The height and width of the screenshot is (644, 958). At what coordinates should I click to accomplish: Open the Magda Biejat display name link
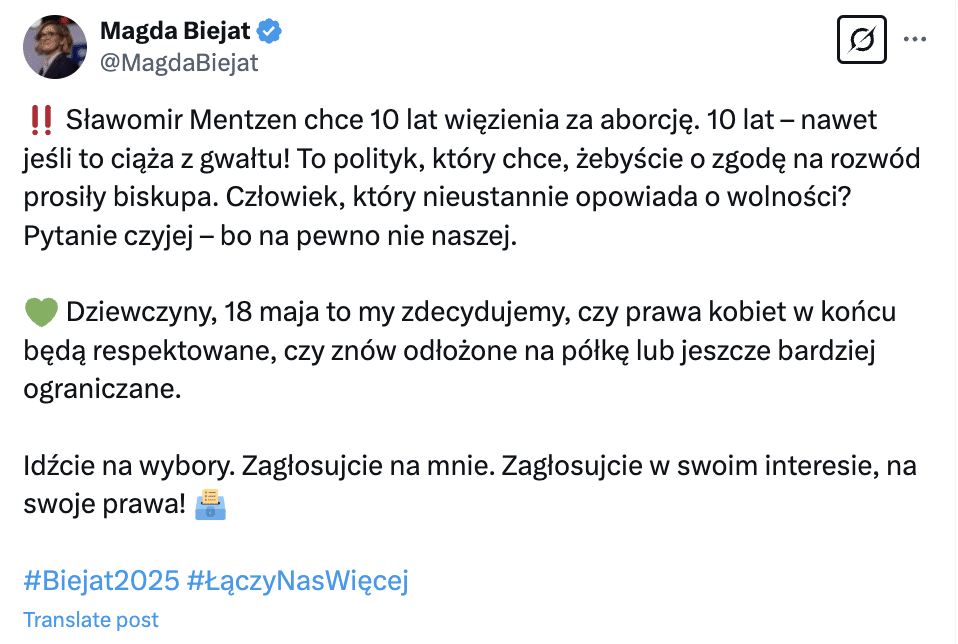click(x=175, y=31)
